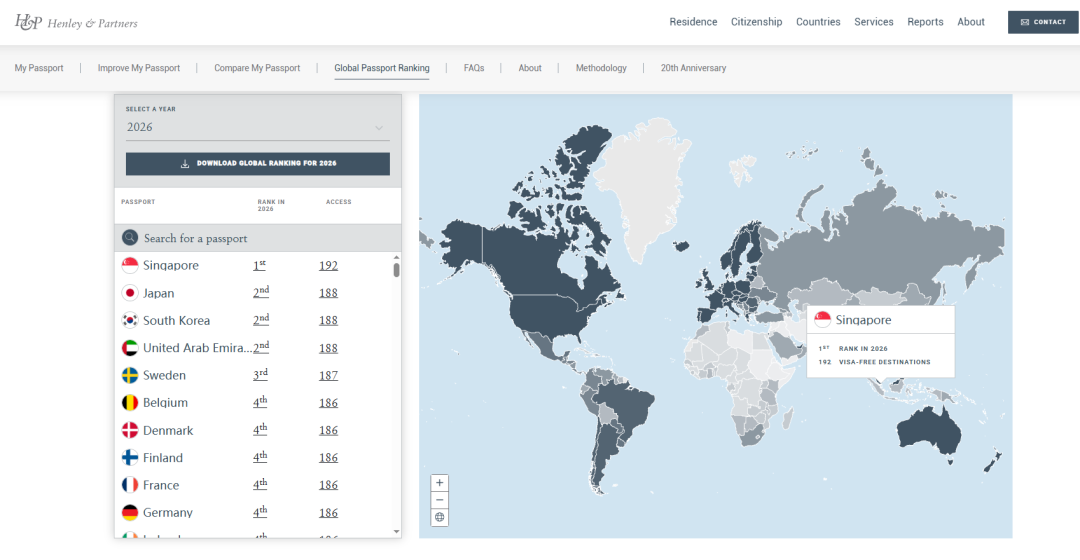Viewport: 1080px width, 560px height.
Task: Click Singapore's access count 192
Action: click(x=328, y=266)
